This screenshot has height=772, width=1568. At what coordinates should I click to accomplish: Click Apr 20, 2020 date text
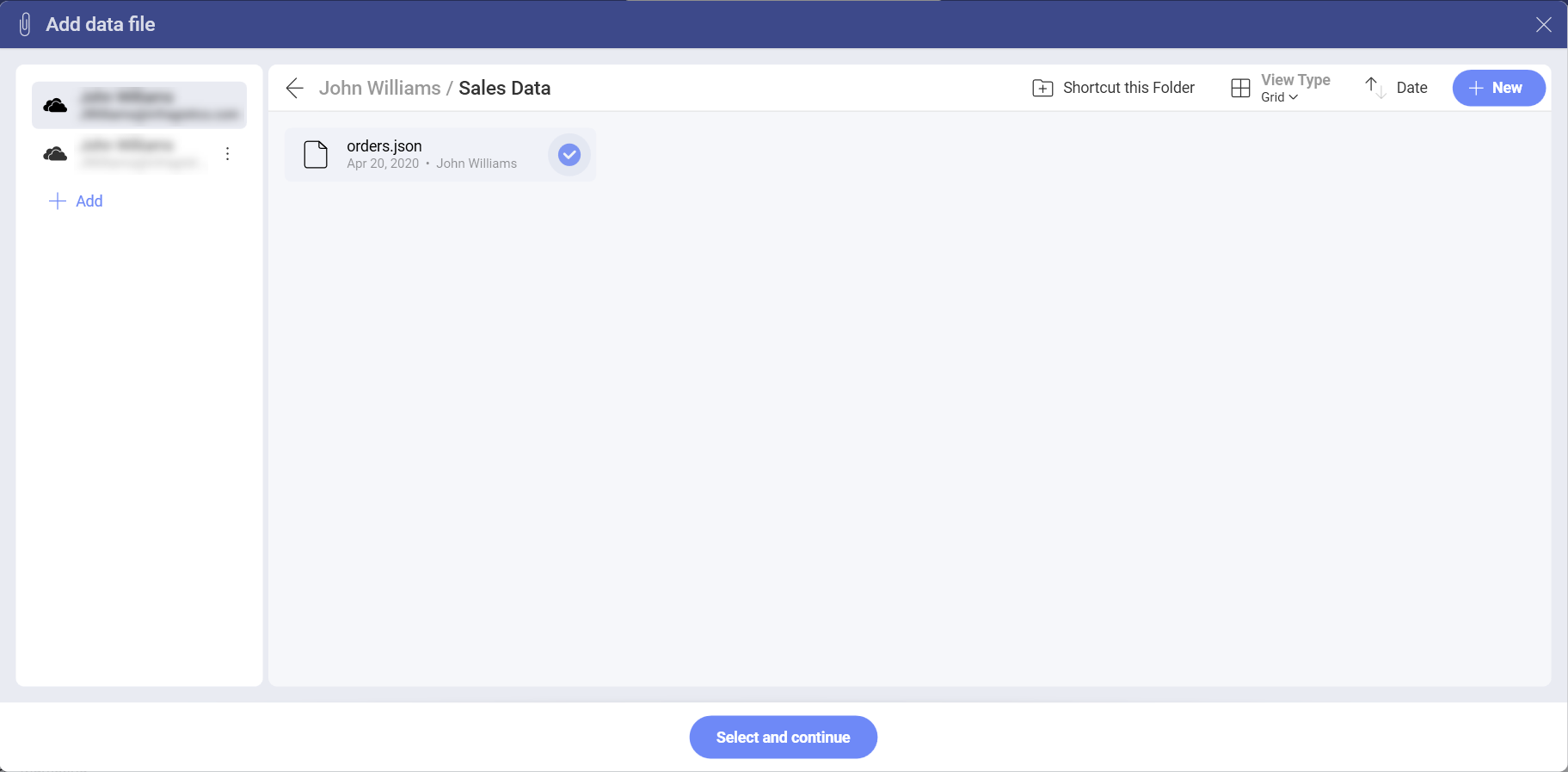(383, 164)
